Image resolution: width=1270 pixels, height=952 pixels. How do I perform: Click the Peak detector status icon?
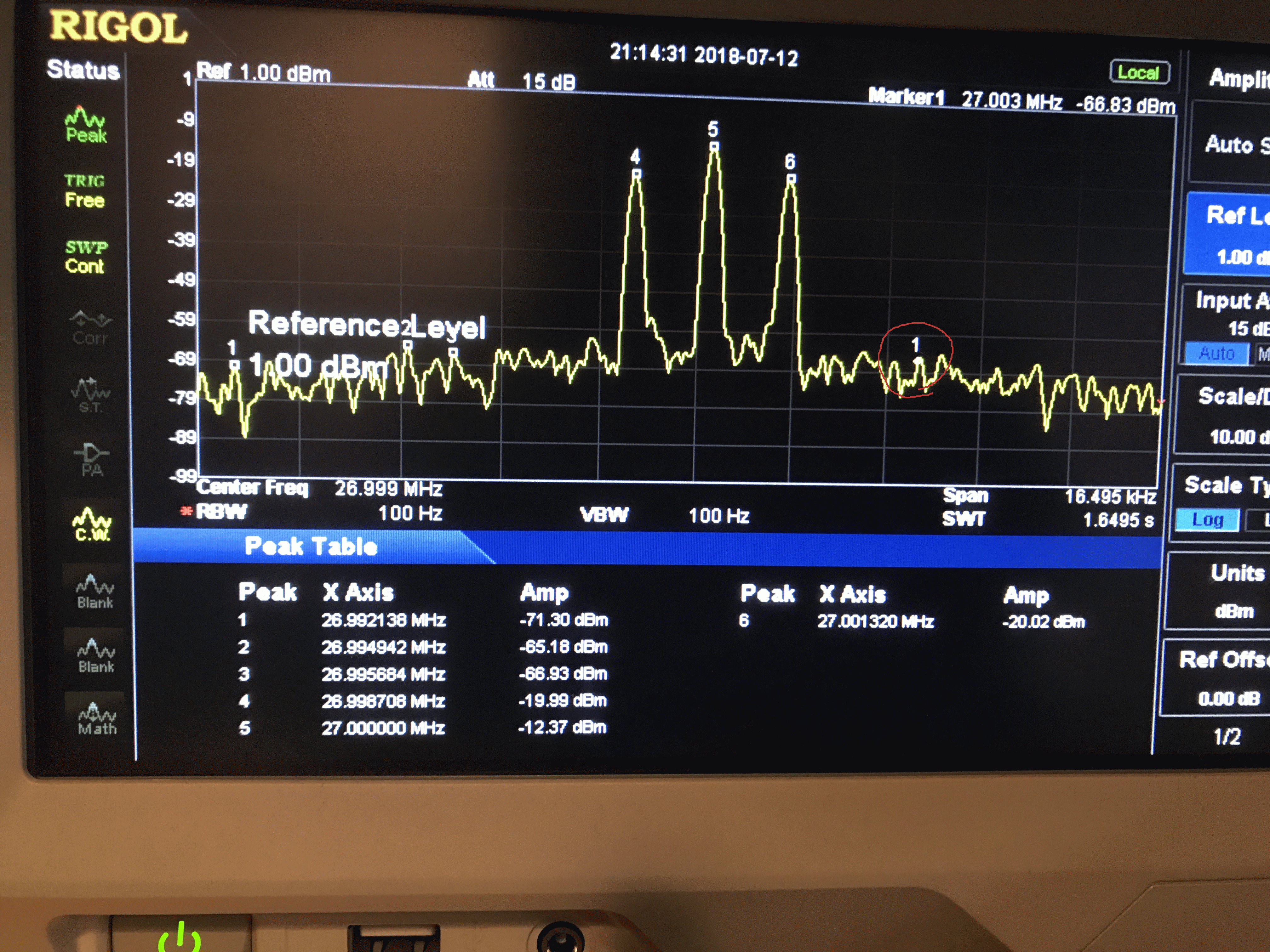86,124
